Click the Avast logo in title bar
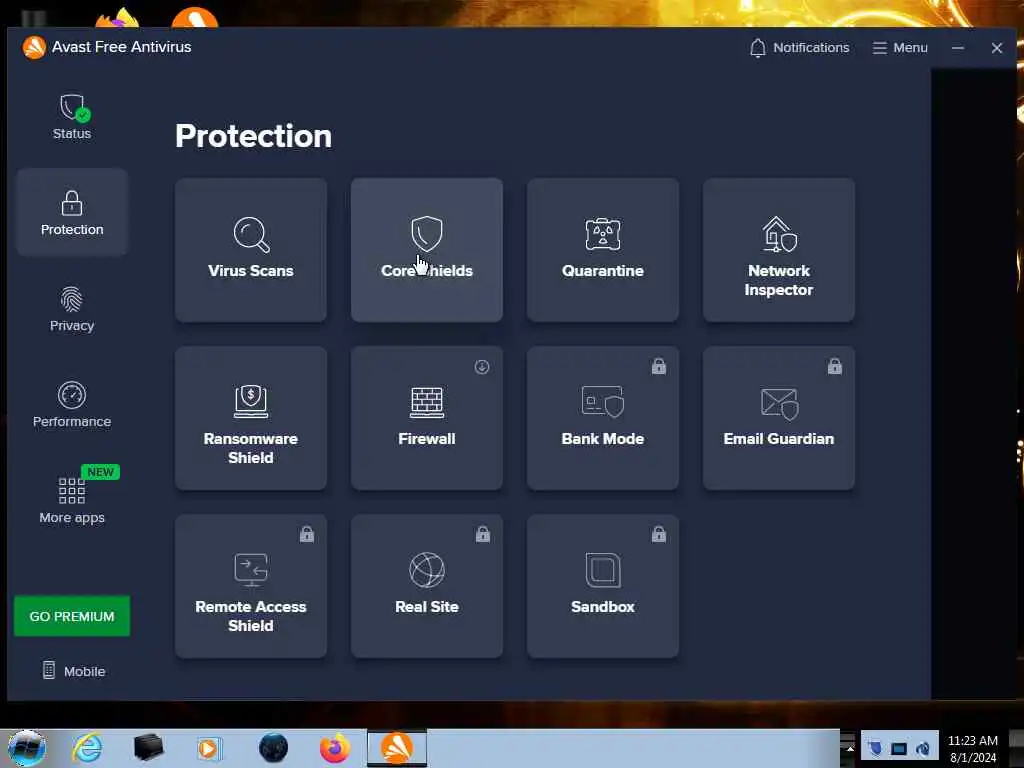Image resolution: width=1024 pixels, height=768 pixels. pyautogui.click(x=34, y=47)
